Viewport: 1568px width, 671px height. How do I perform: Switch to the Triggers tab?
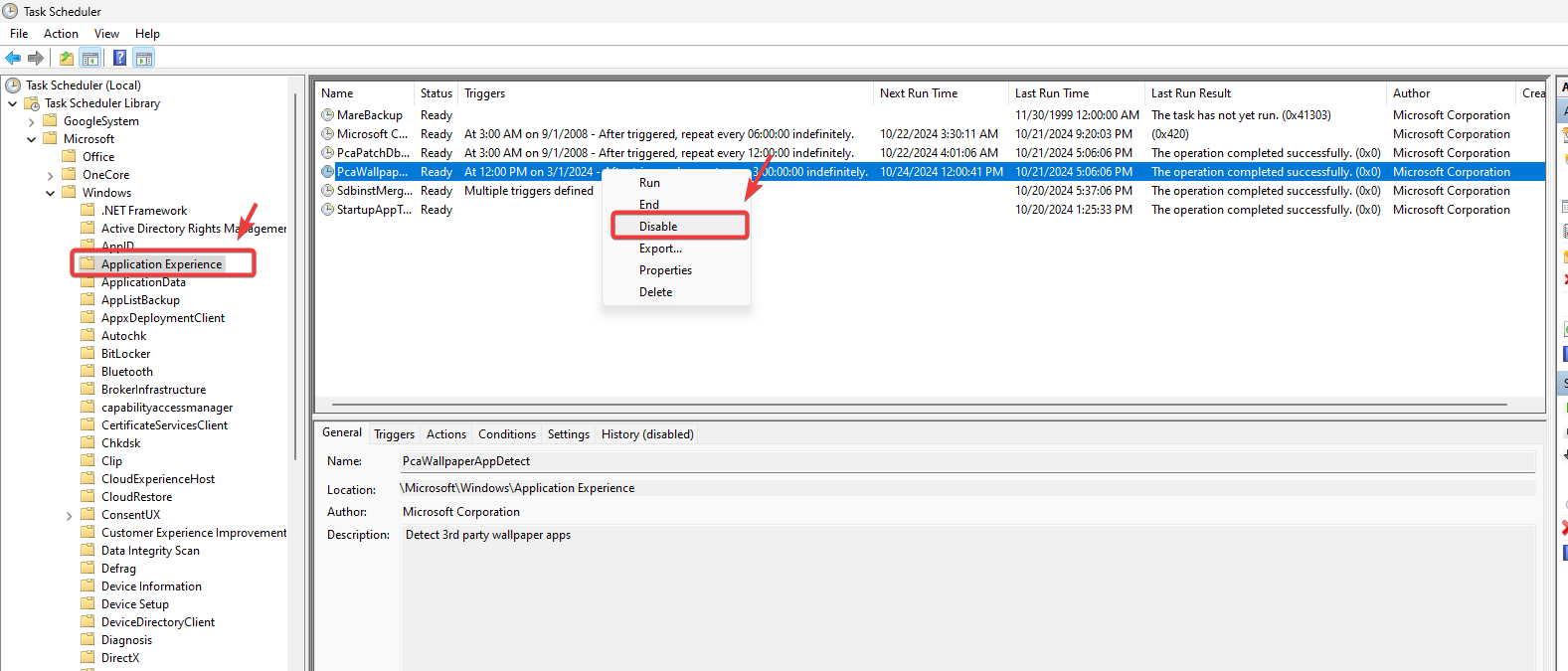click(x=395, y=434)
